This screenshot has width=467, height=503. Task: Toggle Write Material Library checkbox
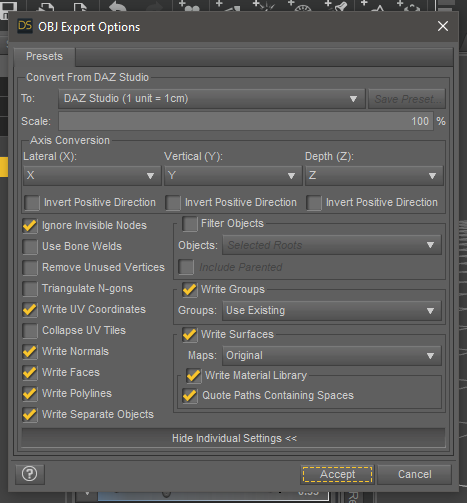[194, 376]
